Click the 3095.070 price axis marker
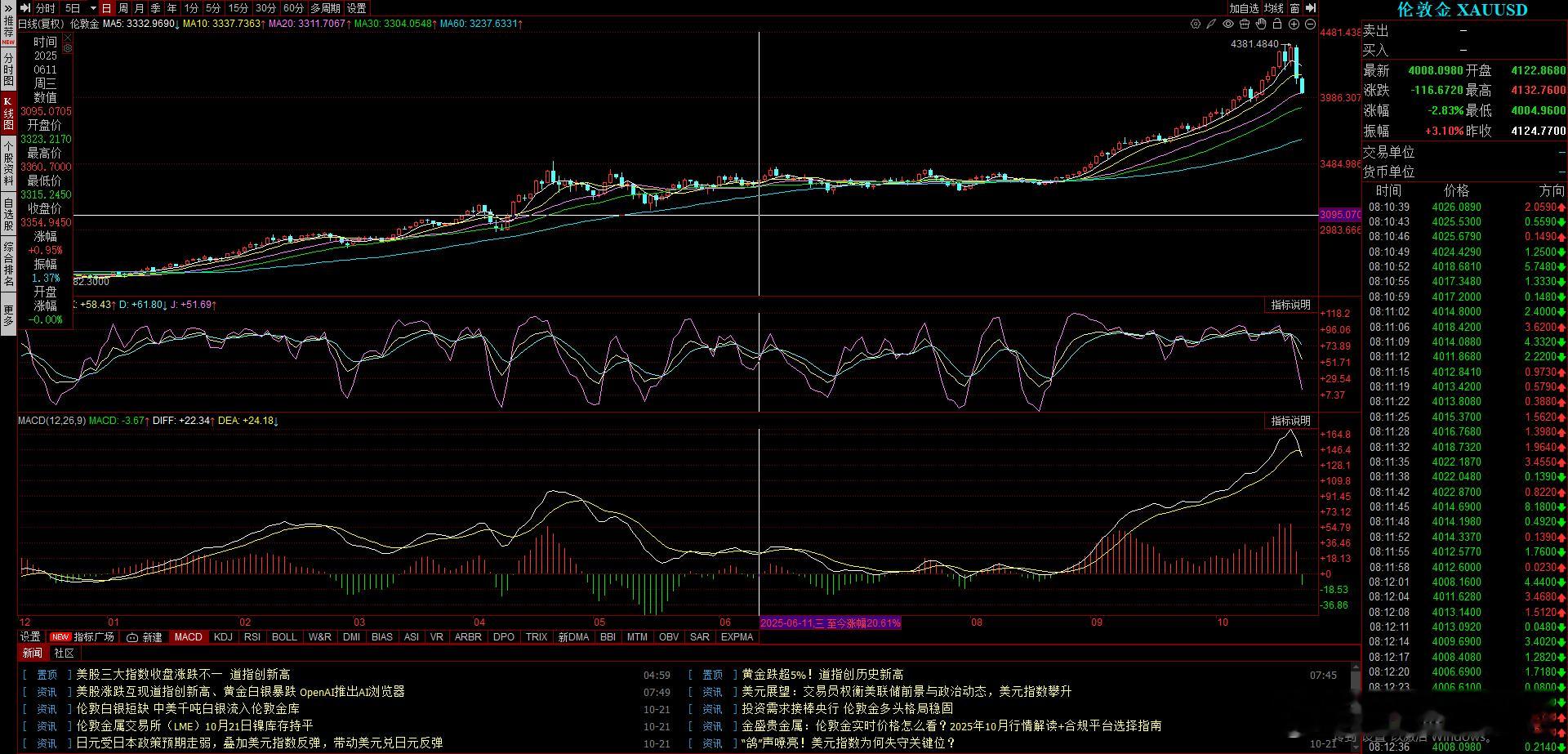 (x=1340, y=215)
